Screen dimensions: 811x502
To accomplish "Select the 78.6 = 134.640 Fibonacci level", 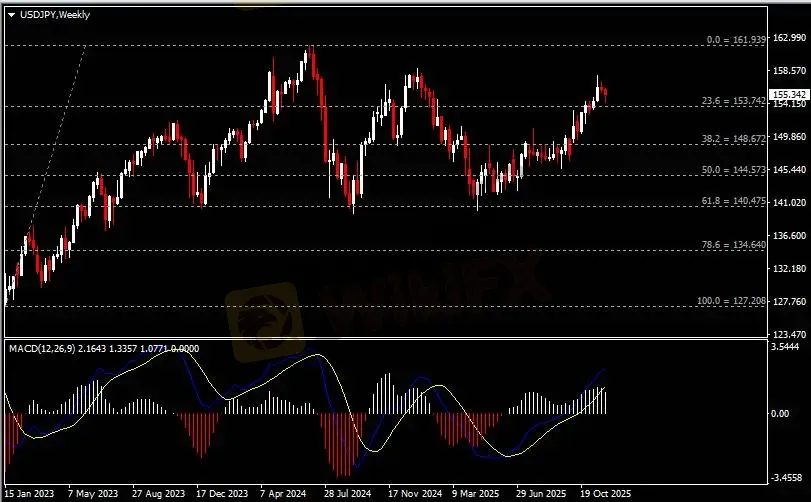I will 734,244.
